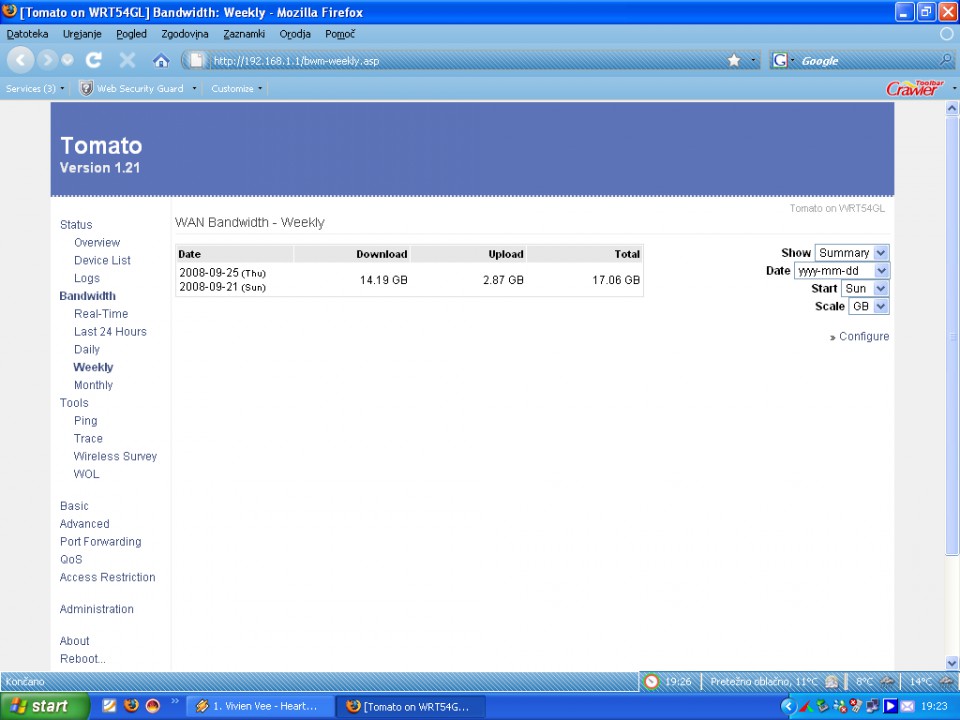
Task: Switch to the Vivien Vee - Heart taskbar window
Action: [x=260, y=707]
